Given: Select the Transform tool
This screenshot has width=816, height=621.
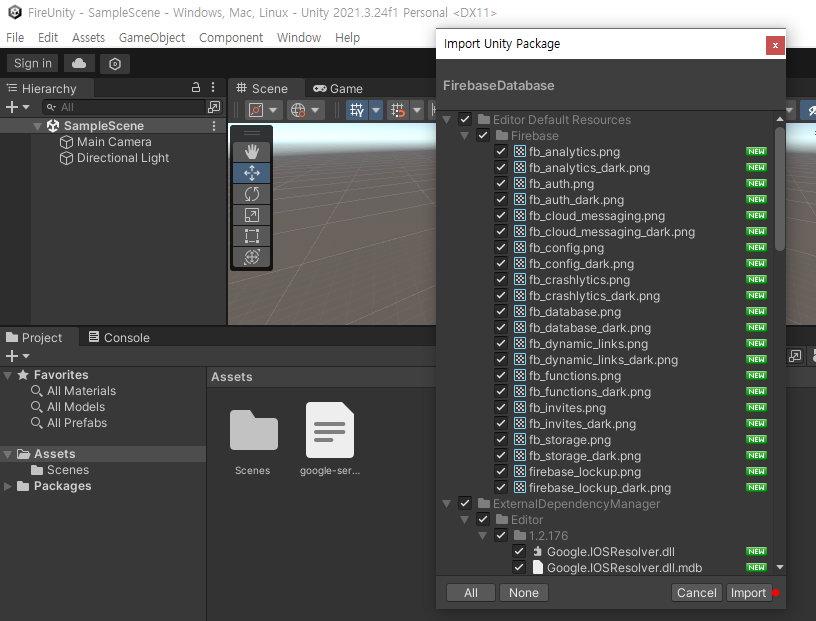Looking at the screenshot, I should click(x=252, y=257).
